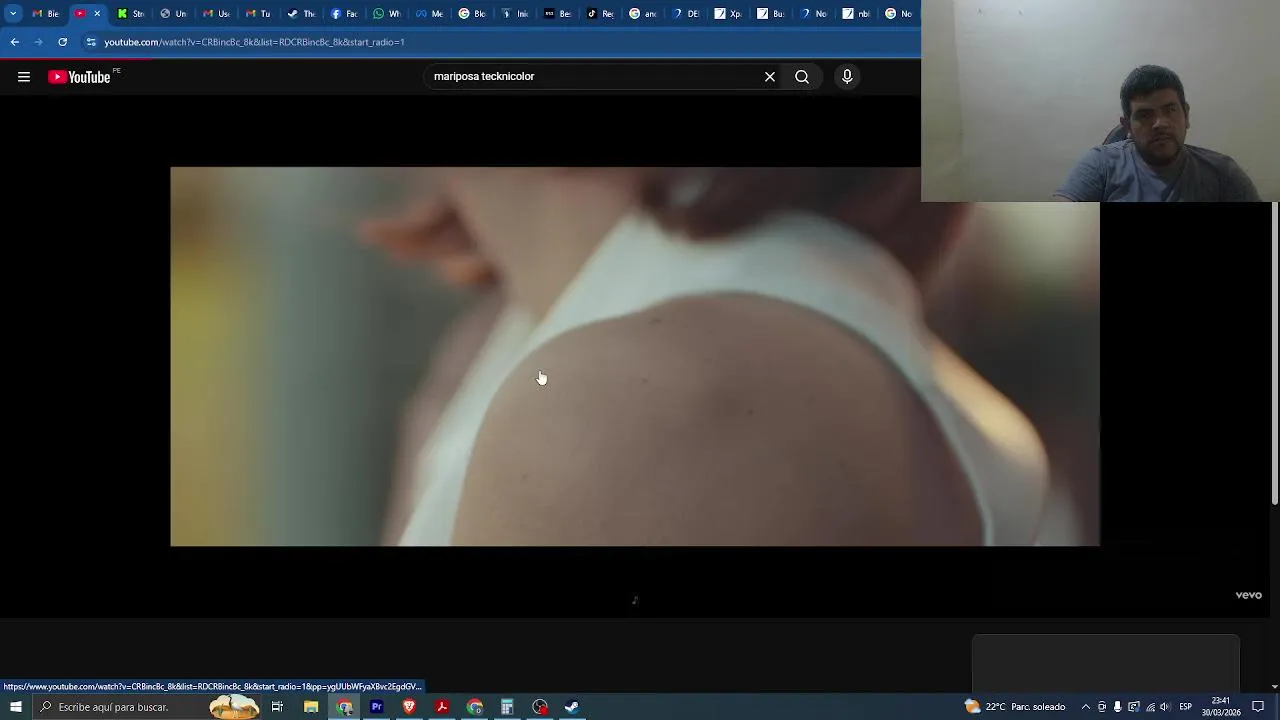This screenshot has height=720, width=1280.
Task: Open Adobe Acrobat from the taskbar
Action: (x=442, y=707)
